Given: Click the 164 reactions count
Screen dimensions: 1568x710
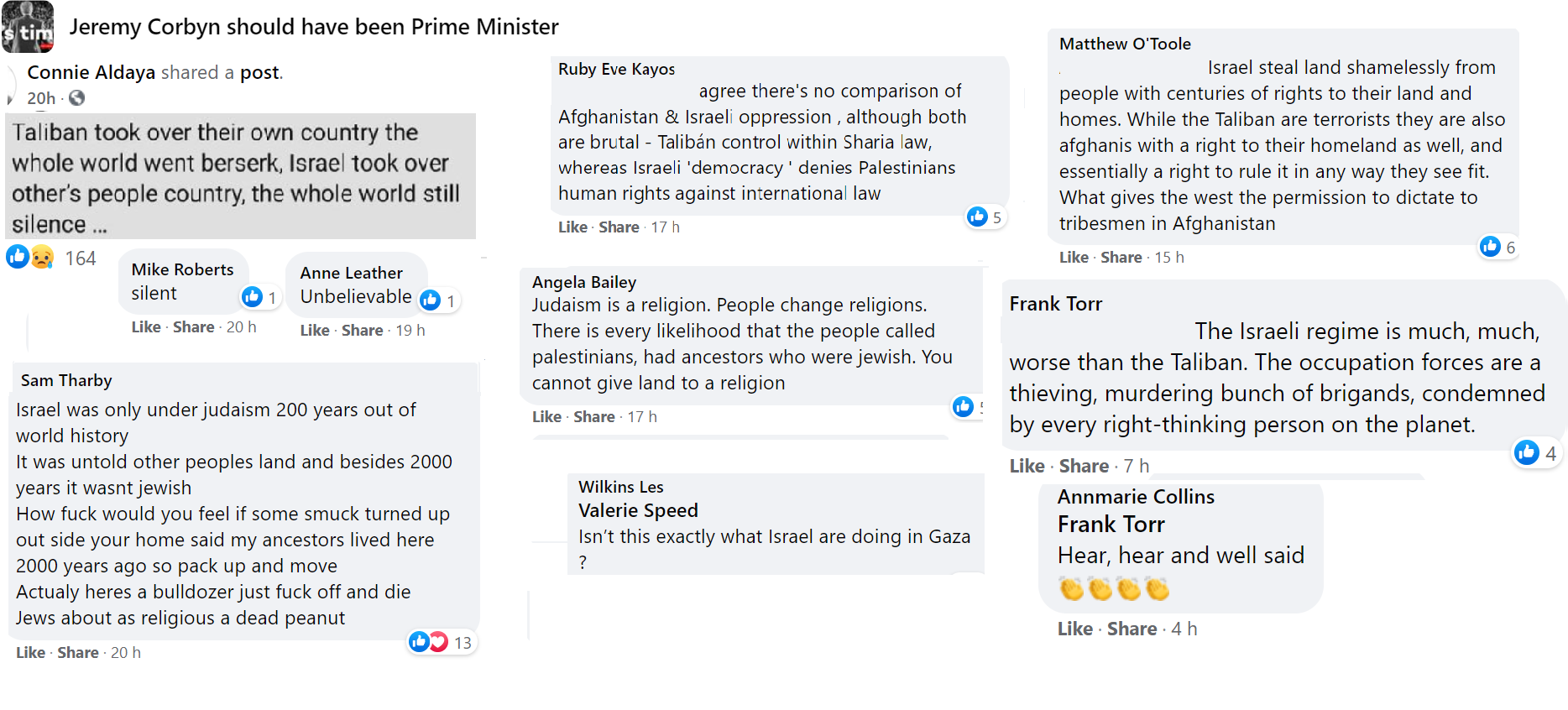Looking at the screenshot, I should (81, 258).
